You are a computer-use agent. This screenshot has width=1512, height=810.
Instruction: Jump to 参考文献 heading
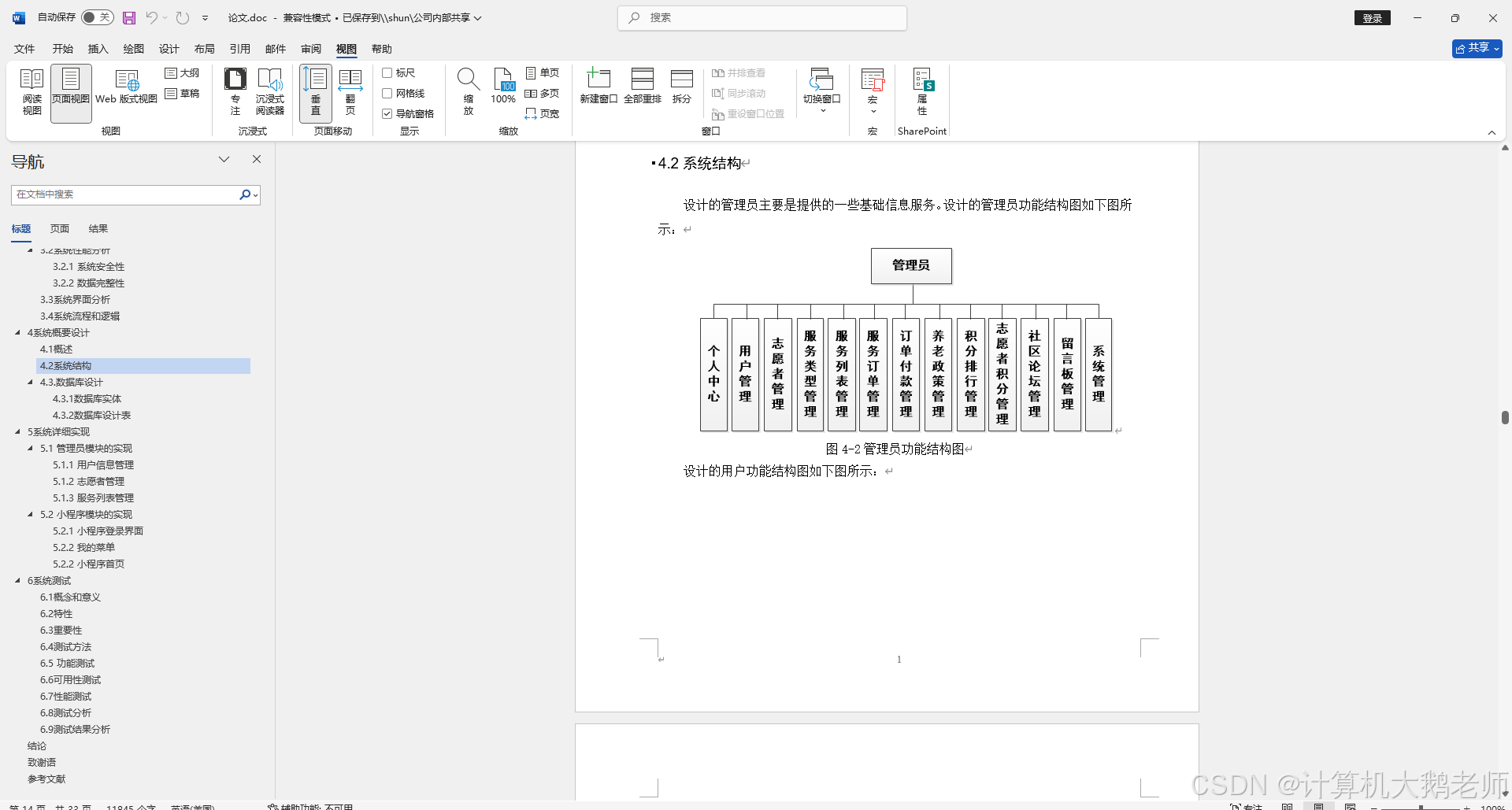(x=46, y=779)
